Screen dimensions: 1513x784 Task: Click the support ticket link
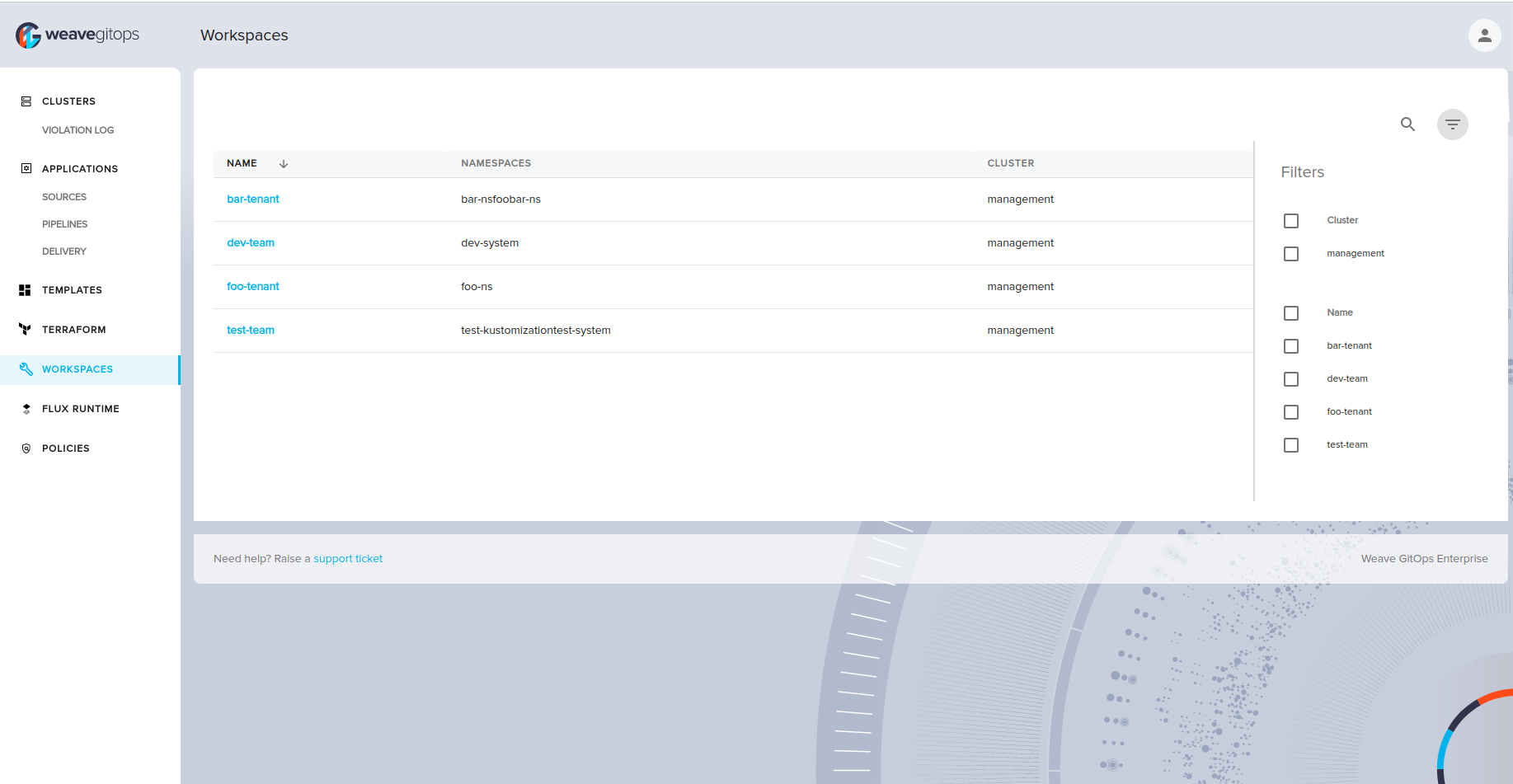point(348,559)
